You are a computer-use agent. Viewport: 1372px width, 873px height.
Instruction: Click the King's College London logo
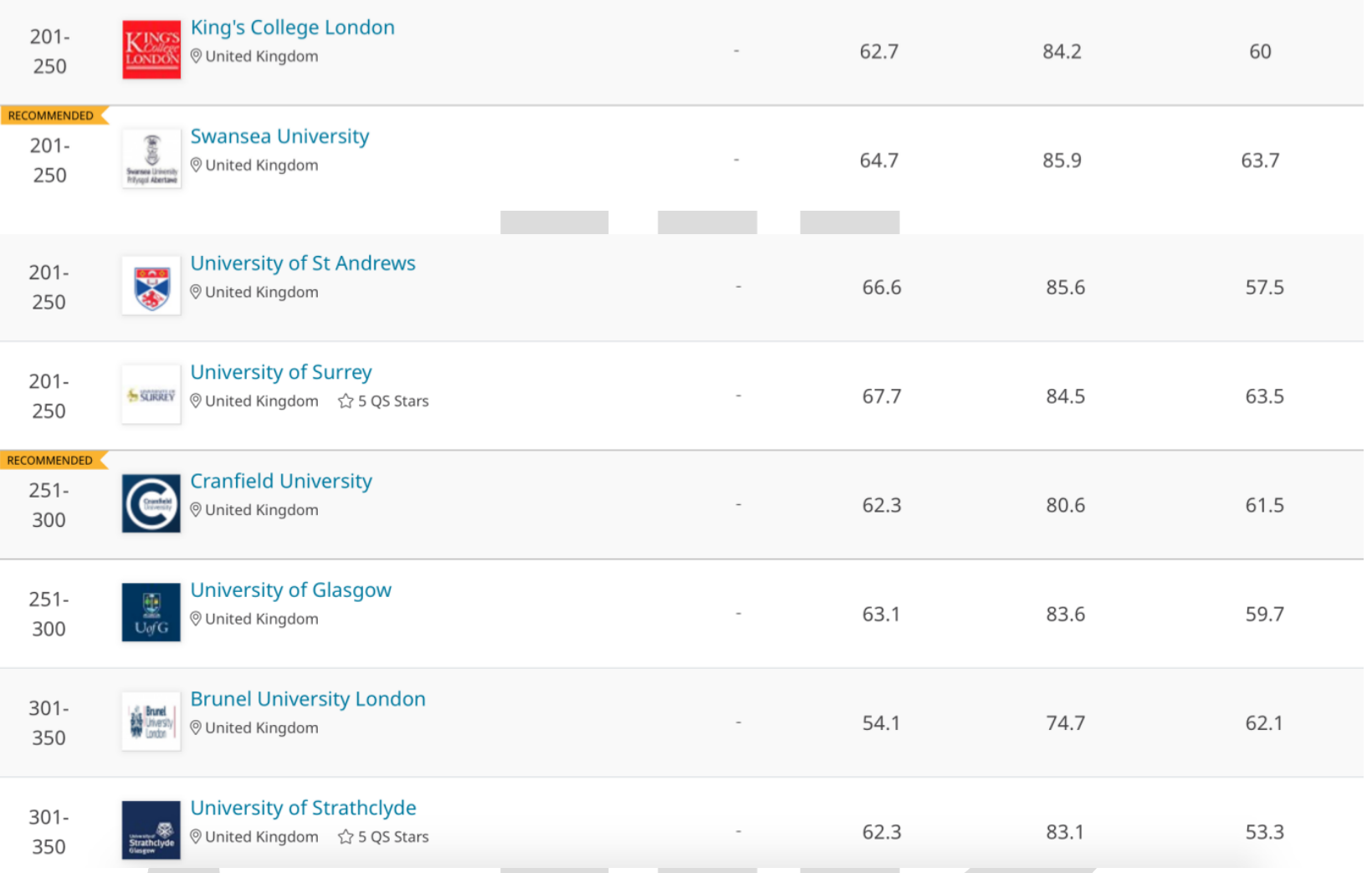151,50
